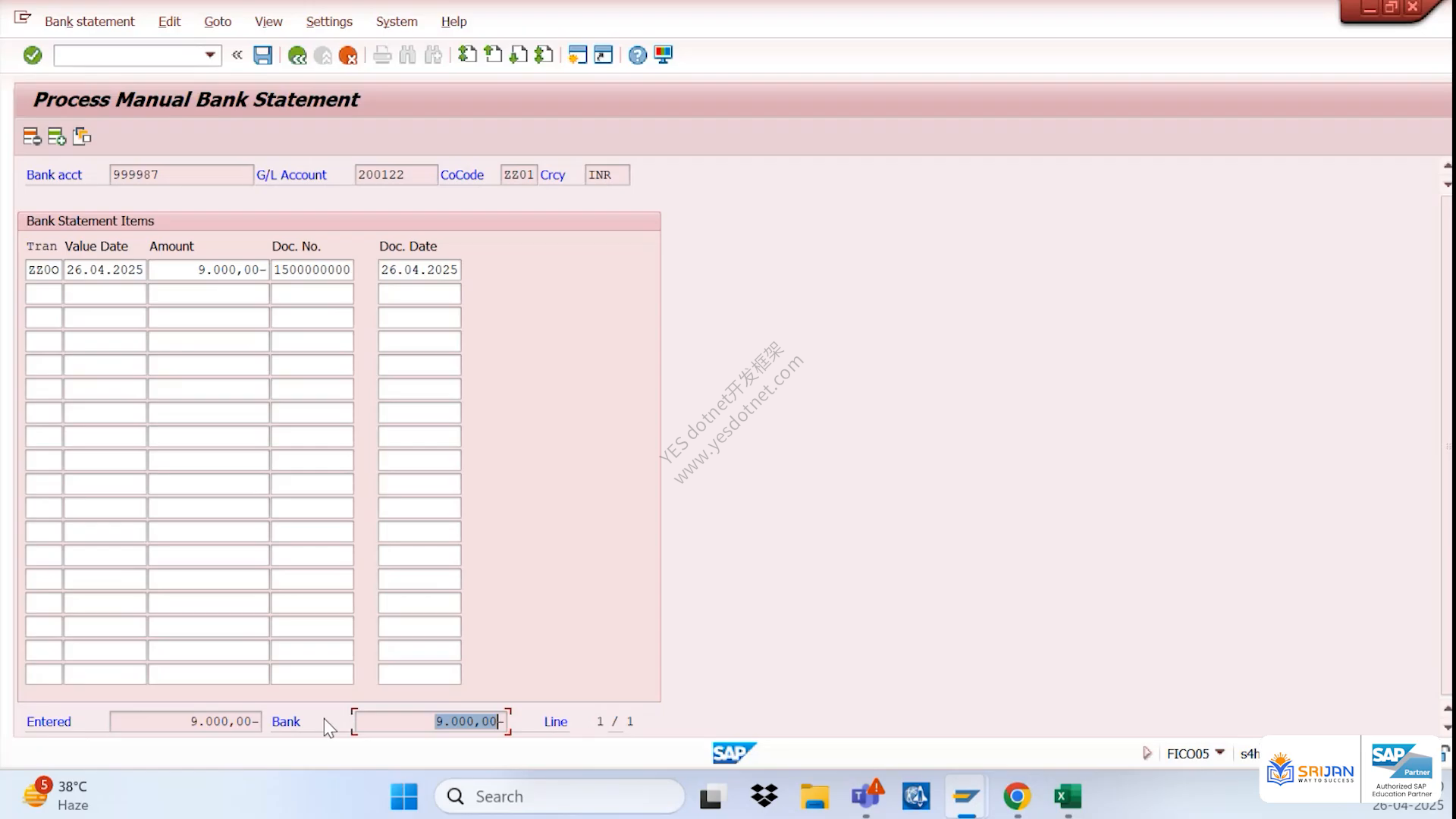Image resolution: width=1456 pixels, height=819 pixels.
Task: Click the Print icon
Action: coord(382,55)
